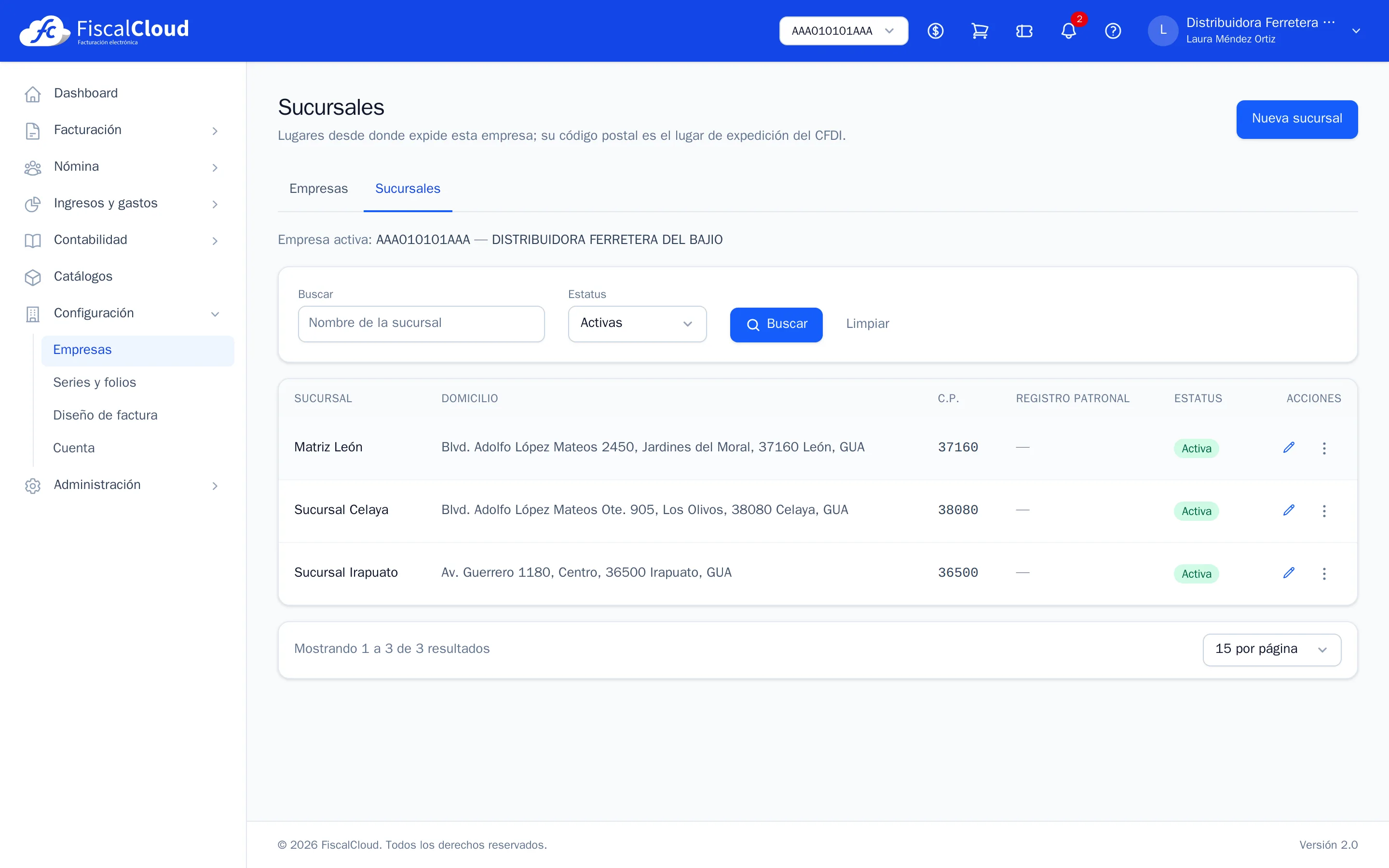This screenshot has width=1389, height=868.
Task: Open more actions for Sucursal Irapuato
Action: coord(1324,573)
